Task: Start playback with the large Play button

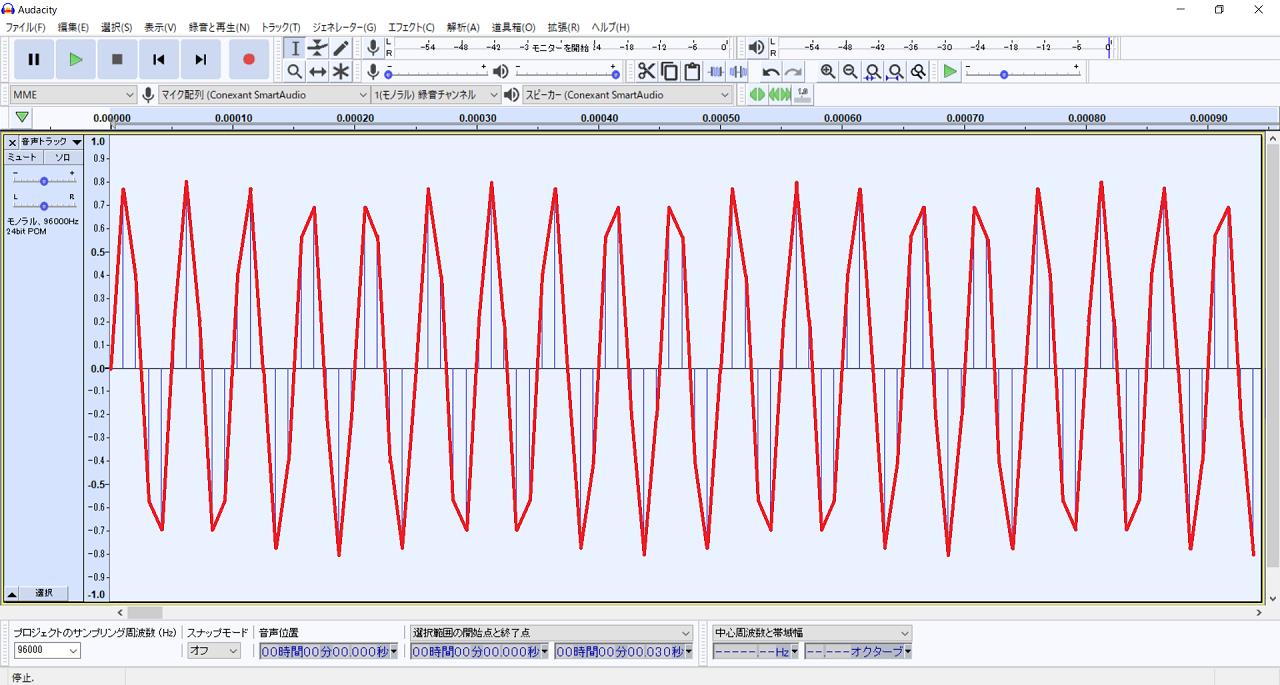Action: [x=75, y=59]
